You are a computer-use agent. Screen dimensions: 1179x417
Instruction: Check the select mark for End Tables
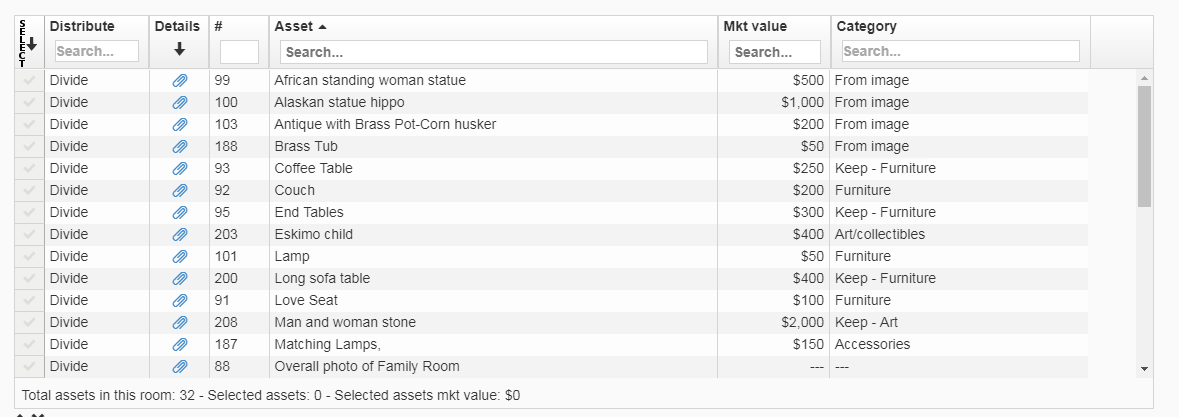click(x=29, y=212)
